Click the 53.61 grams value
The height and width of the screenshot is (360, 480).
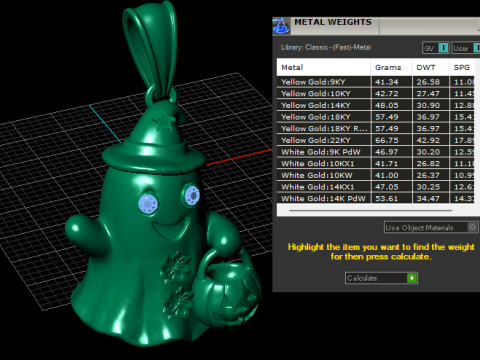386,199
